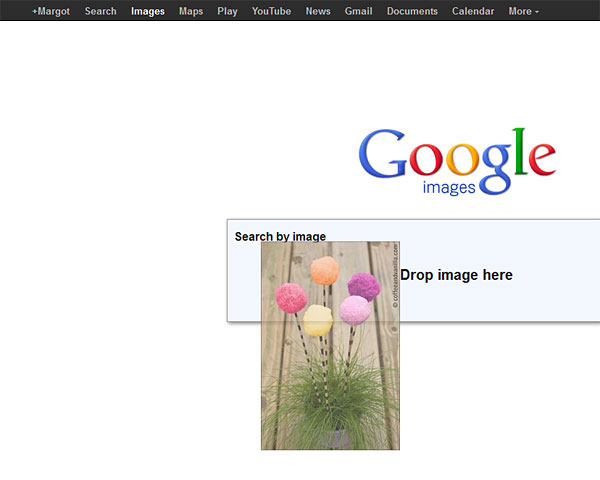This screenshot has width=600, height=480.
Task: Go to Search in top bar
Action: [x=101, y=11]
